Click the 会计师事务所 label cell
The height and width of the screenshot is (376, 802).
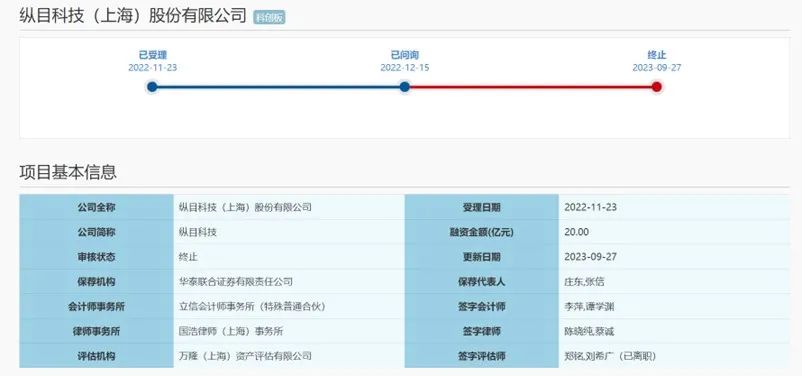point(97,306)
